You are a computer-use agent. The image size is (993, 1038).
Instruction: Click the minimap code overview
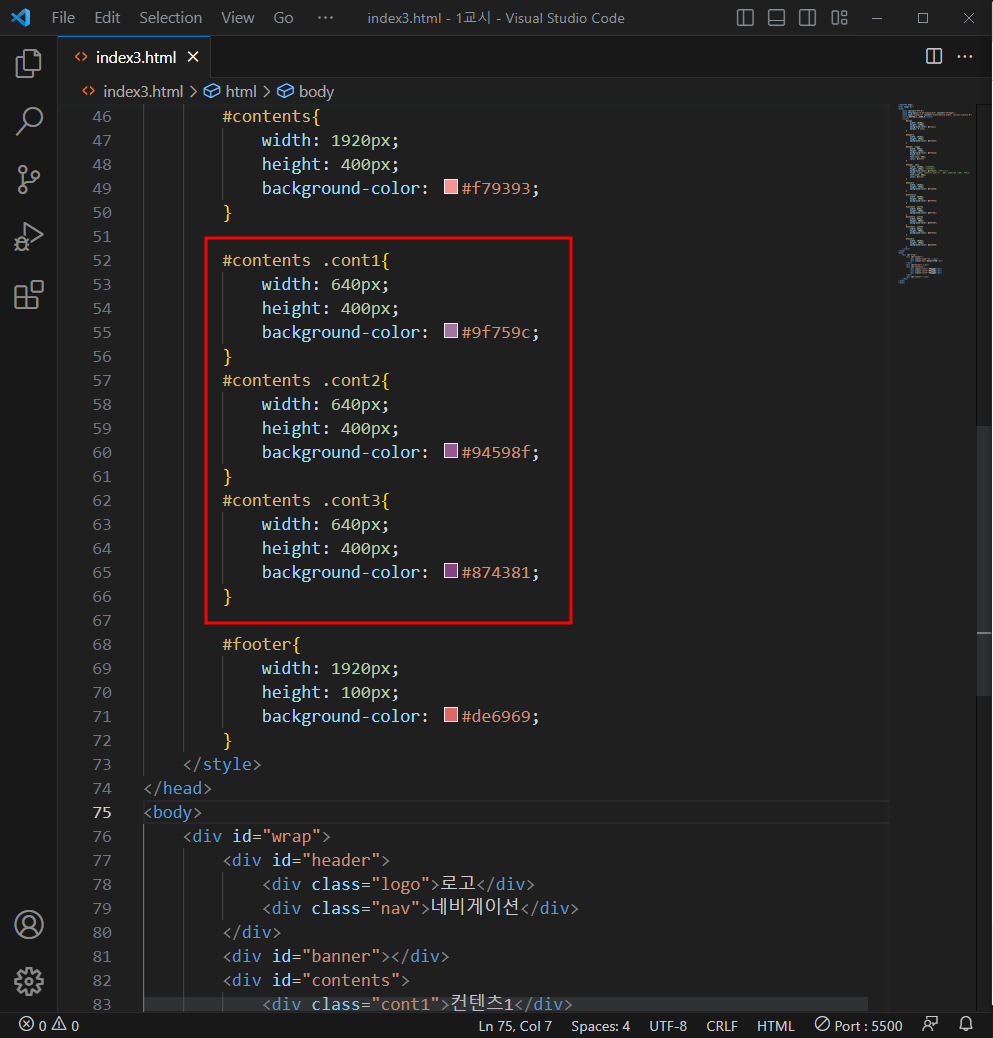pos(935,193)
